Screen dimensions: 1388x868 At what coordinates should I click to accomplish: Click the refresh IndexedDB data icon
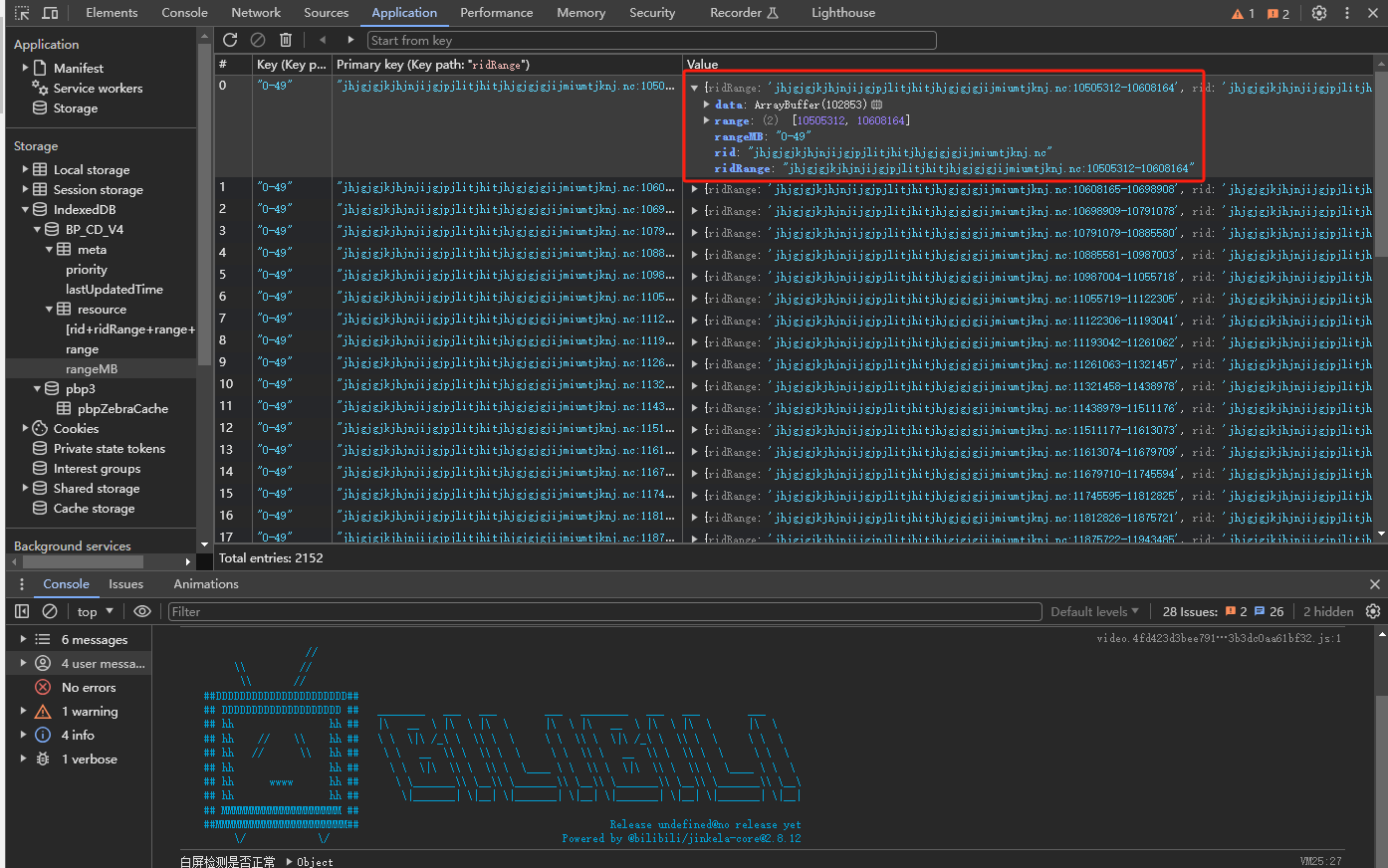click(x=230, y=40)
